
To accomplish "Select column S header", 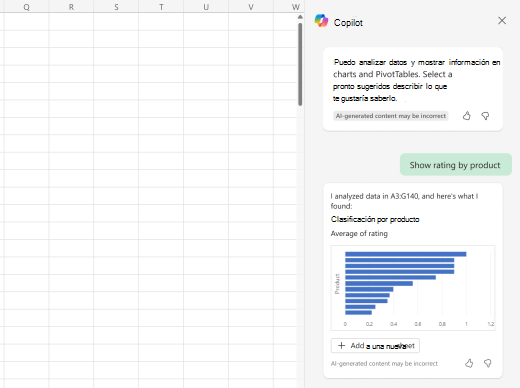I will (116, 7).
